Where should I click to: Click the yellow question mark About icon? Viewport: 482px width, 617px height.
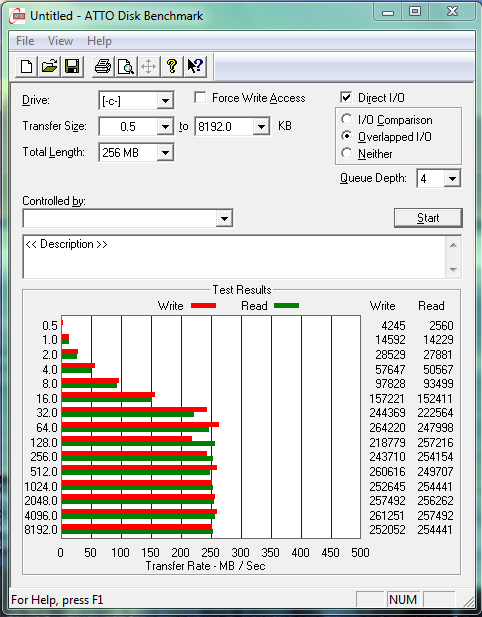(172, 66)
